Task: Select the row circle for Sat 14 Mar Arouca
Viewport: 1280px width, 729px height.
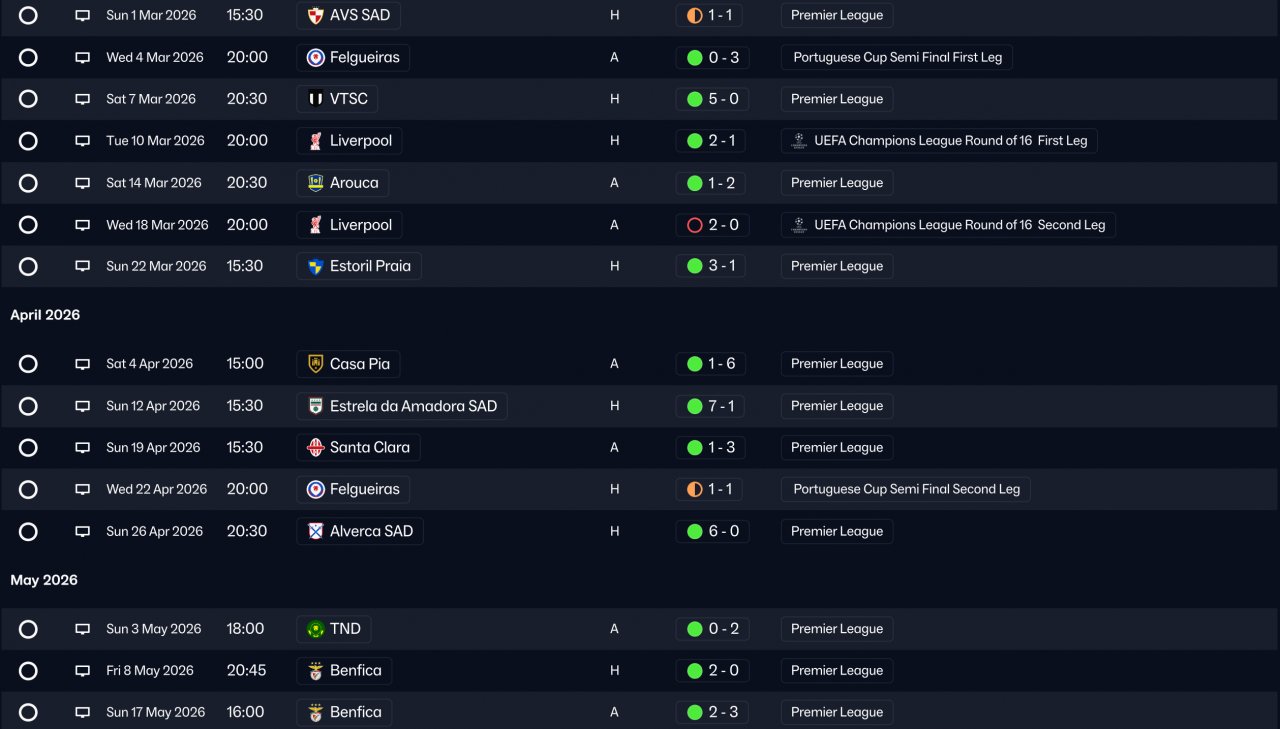Action: [28, 183]
